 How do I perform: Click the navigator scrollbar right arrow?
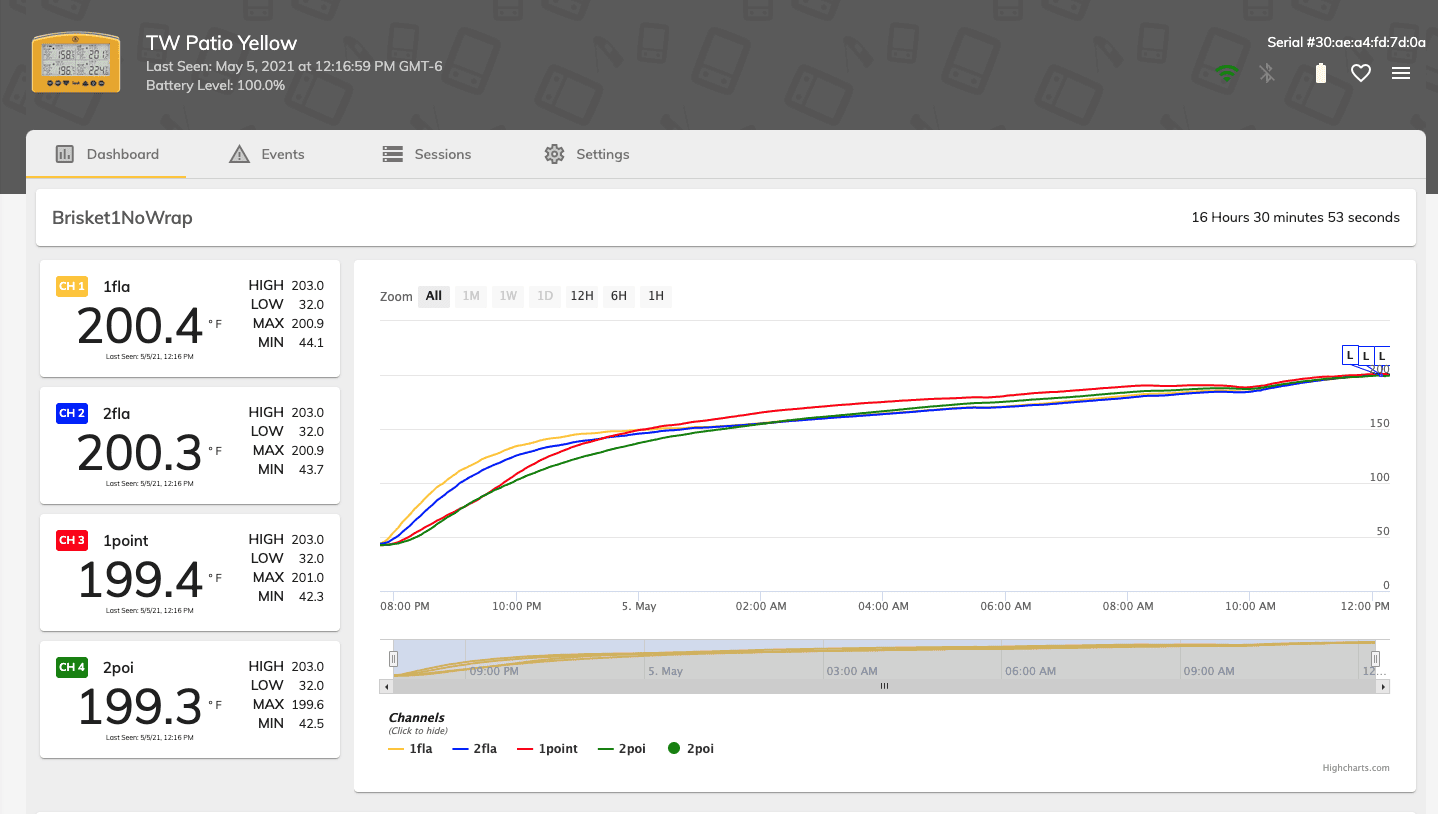(x=1383, y=687)
